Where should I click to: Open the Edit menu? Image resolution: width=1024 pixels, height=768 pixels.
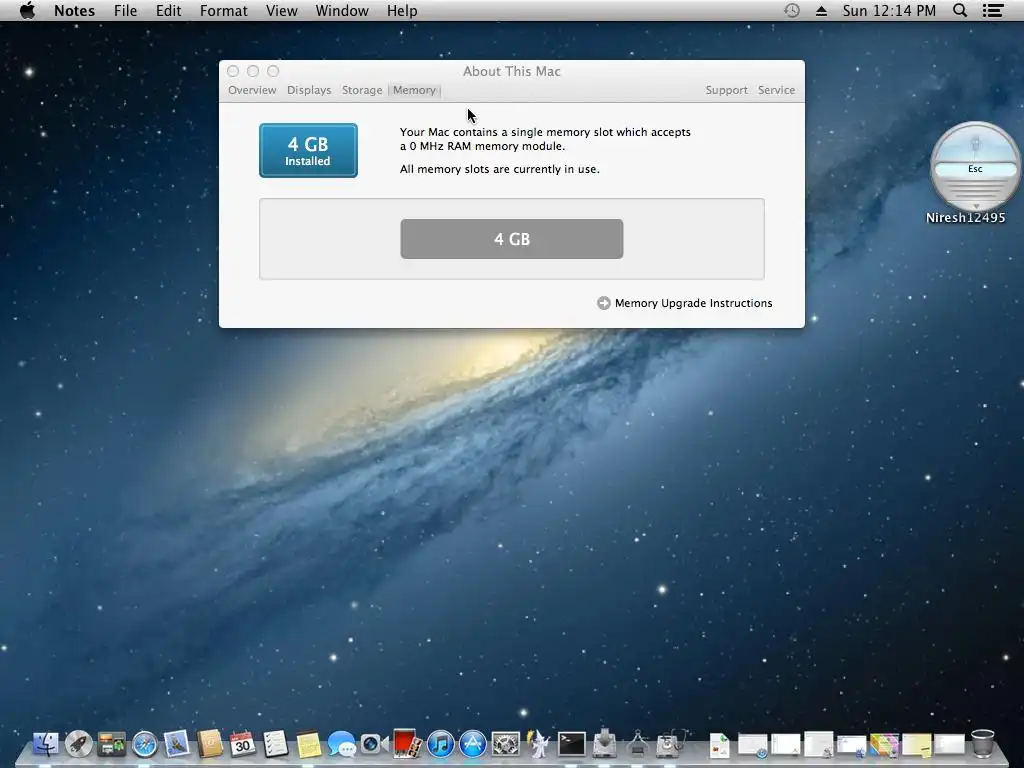(x=168, y=10)
